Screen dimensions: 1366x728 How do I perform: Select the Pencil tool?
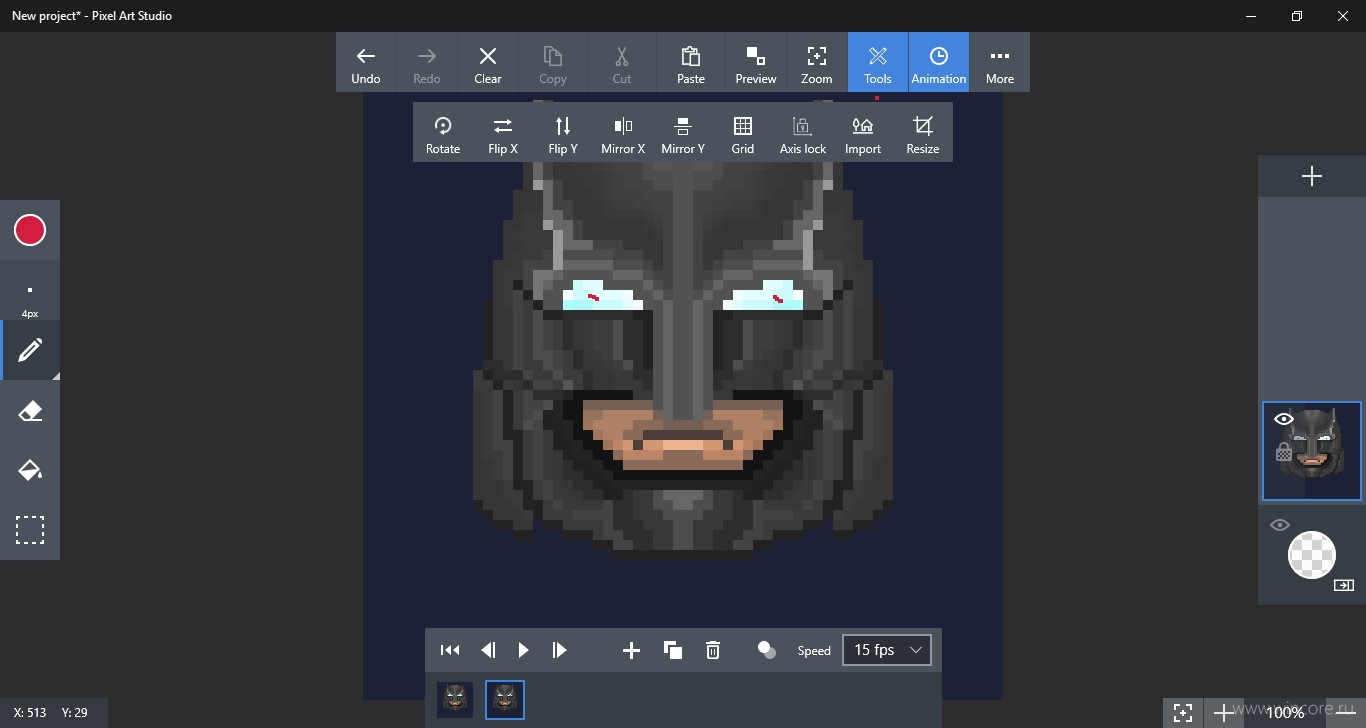tap(30, 351)
